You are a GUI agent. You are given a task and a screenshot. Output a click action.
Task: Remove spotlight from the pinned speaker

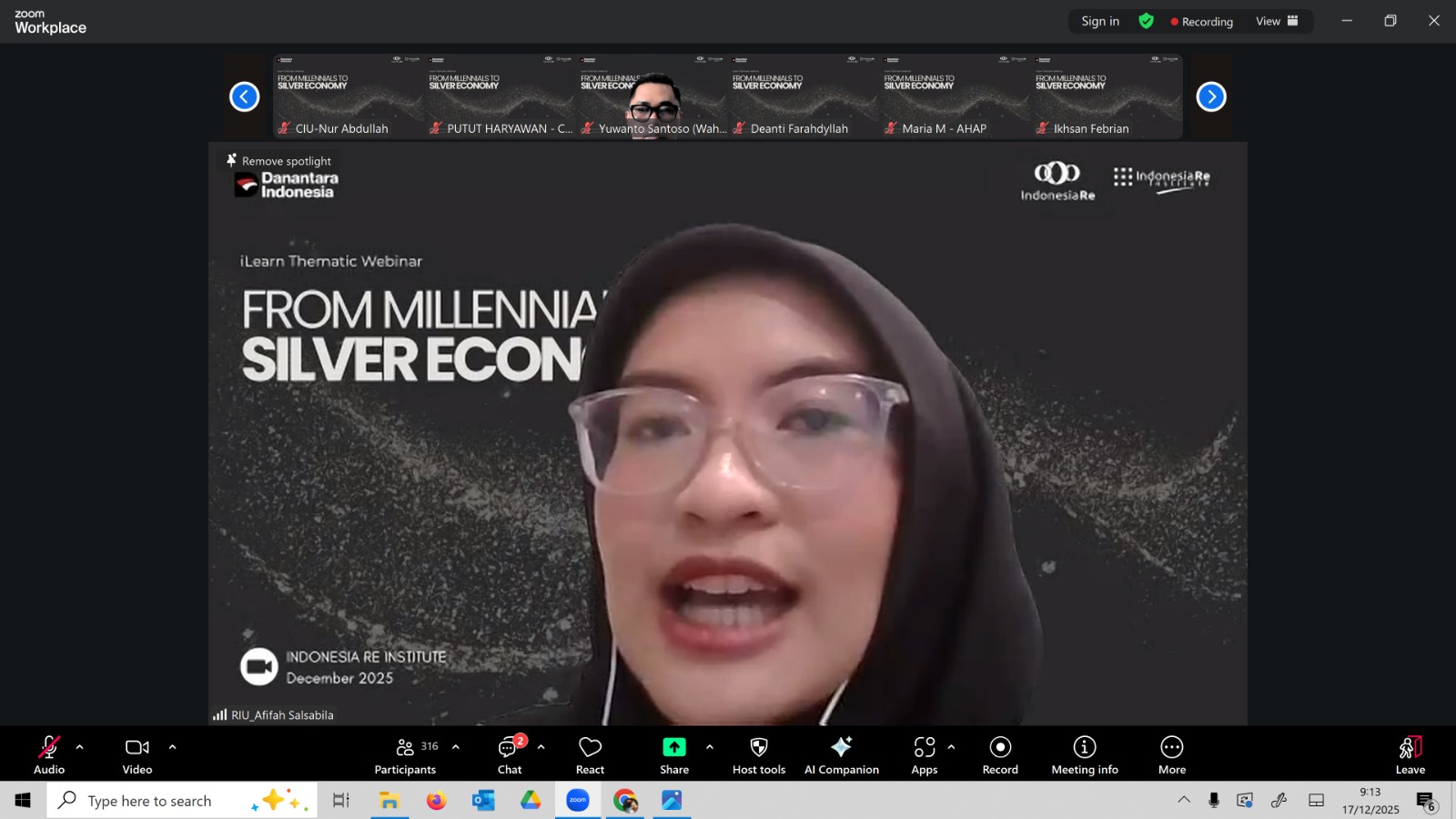pyautogui.click(x=279, y=161)
